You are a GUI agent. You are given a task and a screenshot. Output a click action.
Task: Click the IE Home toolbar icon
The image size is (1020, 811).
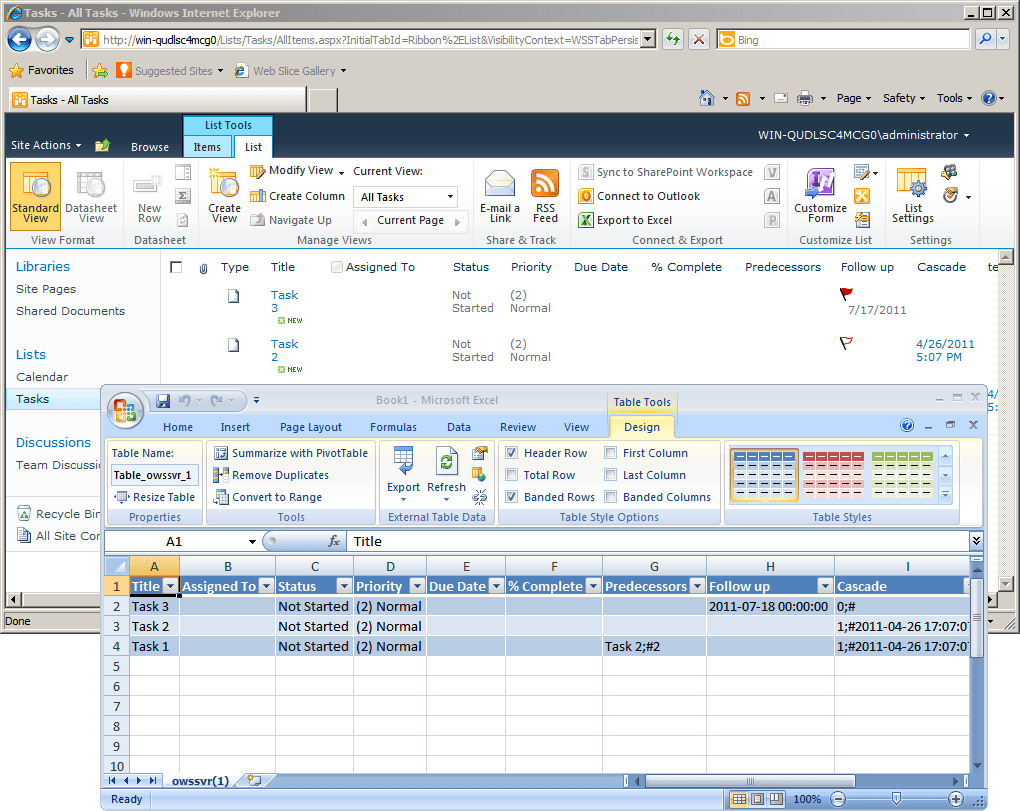tap(706, 98)
